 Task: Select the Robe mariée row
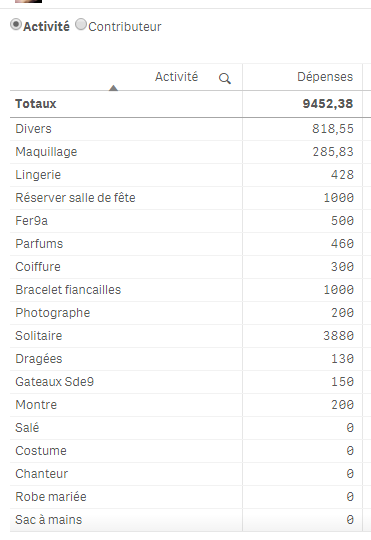[x=186, y=497]
